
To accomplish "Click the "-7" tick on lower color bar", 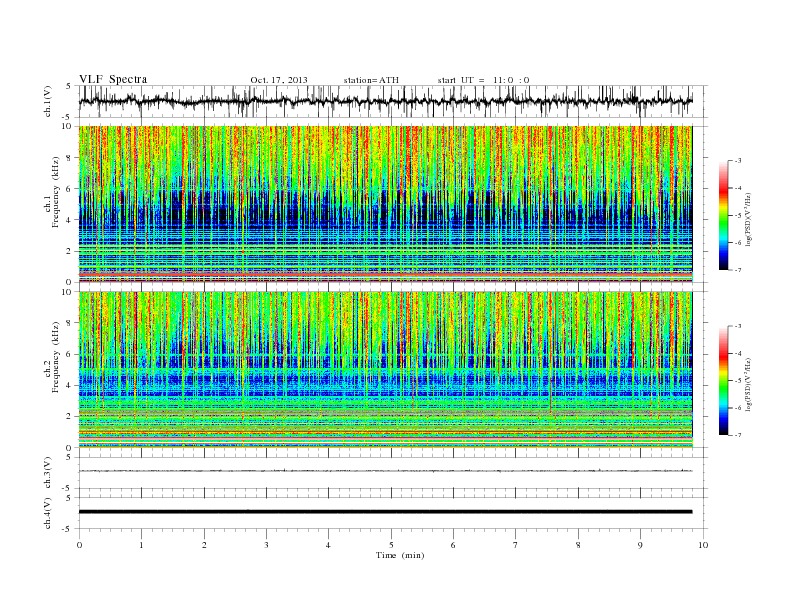I will (737, 435).
